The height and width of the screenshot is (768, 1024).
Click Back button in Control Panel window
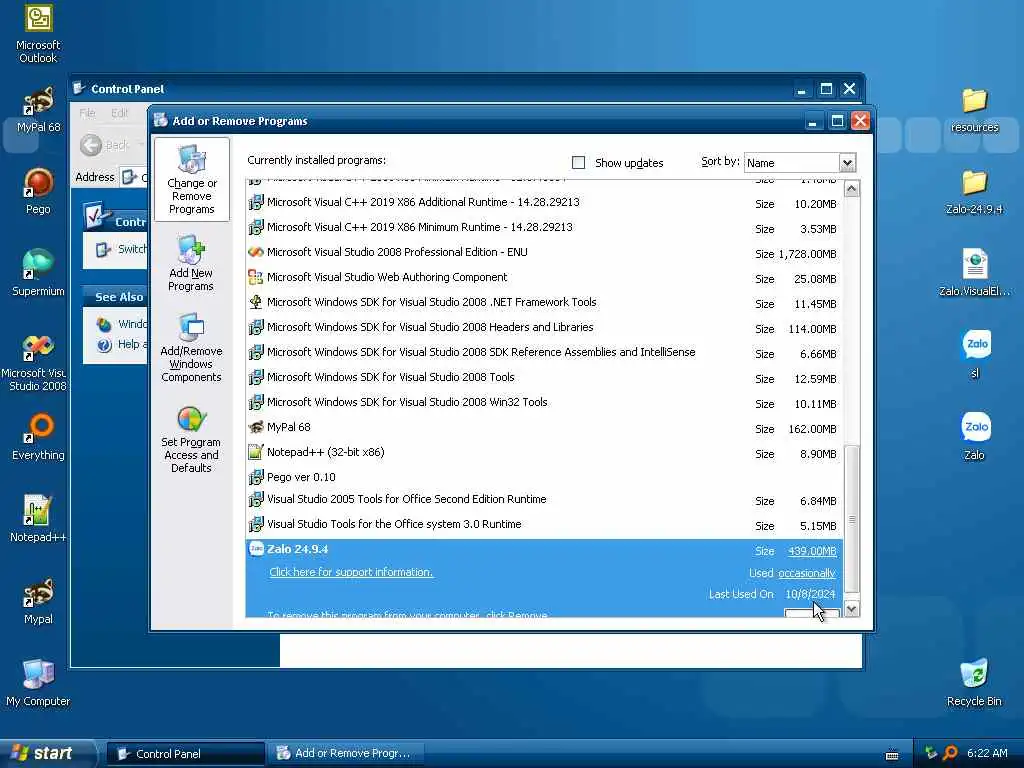tap(104, 145)
